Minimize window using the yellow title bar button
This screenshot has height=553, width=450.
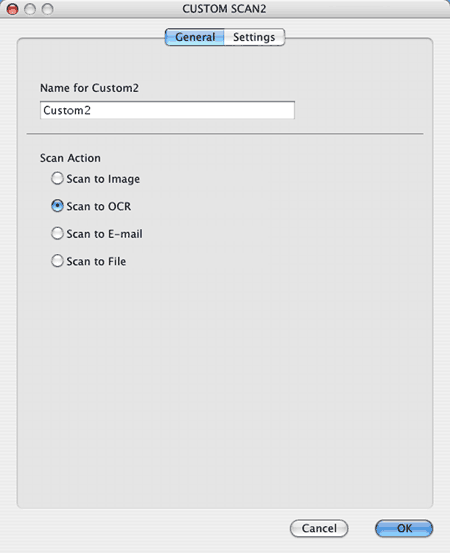30,9
